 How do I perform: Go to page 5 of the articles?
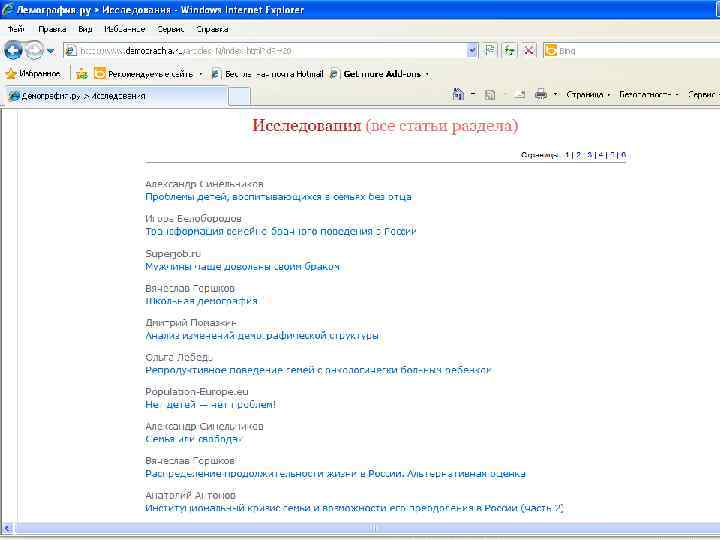click(612, 155)
